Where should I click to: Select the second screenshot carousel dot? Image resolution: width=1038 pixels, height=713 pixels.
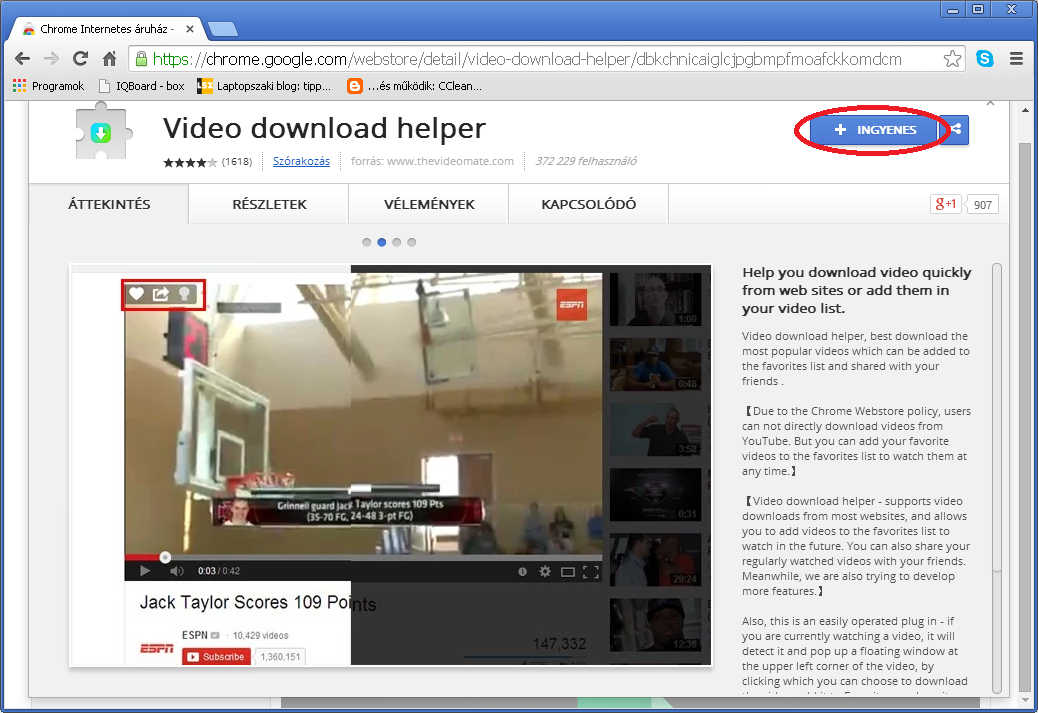381,242
